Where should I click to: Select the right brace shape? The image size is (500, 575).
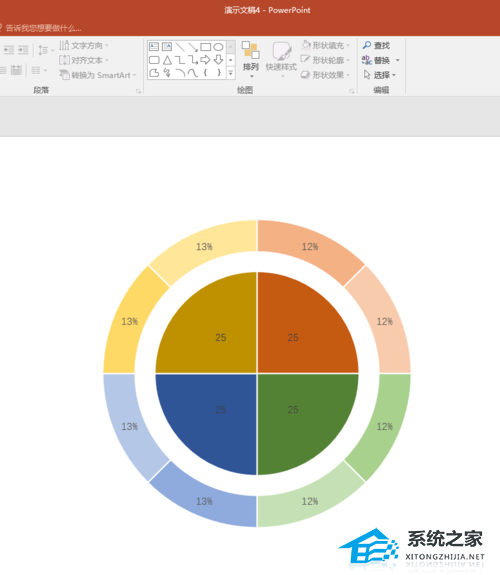[x=218, y=73]
